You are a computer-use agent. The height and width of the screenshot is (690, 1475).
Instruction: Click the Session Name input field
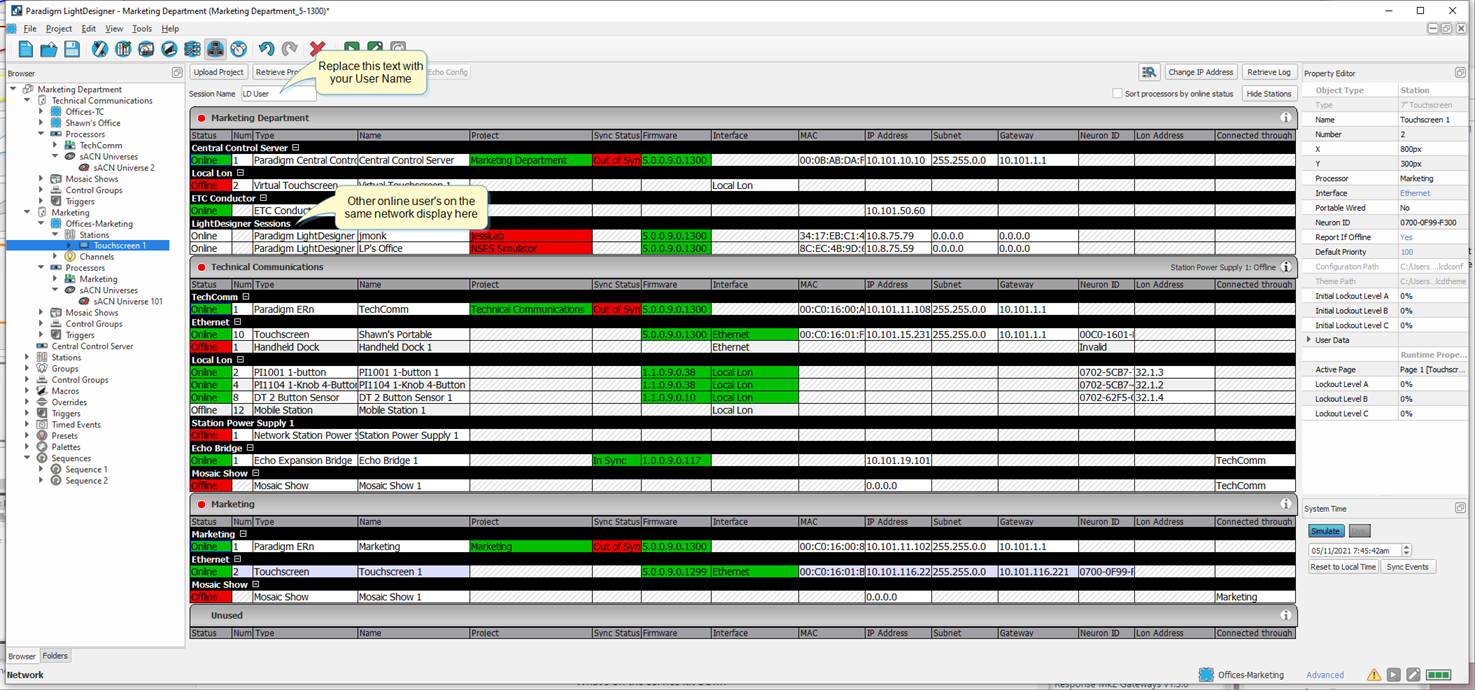(278, 94)
